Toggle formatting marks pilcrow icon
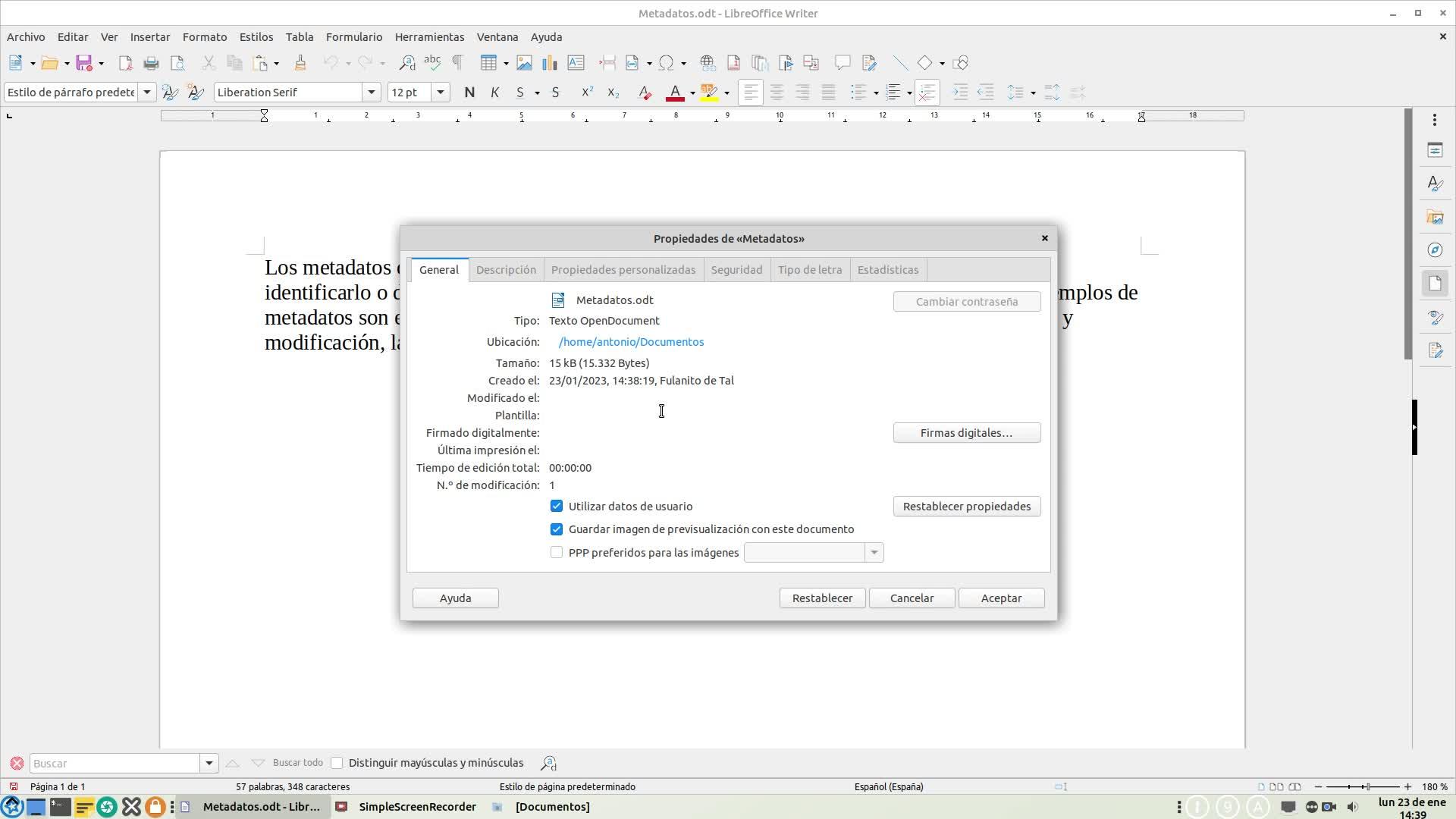The width and height of the screenshot is (1456, 819). click(457, 63)
